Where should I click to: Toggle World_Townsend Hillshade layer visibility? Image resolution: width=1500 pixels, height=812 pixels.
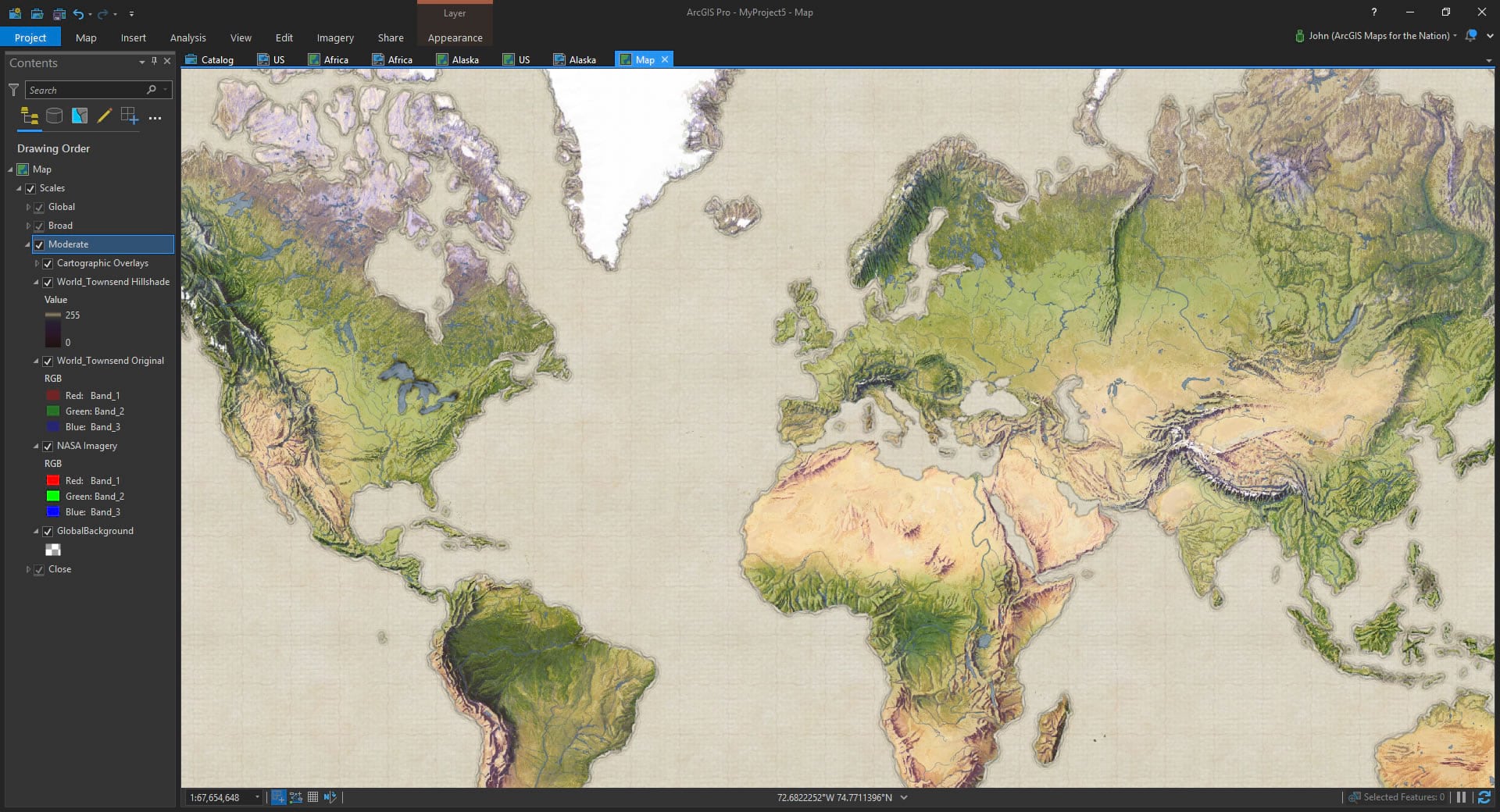coord(48,283)
